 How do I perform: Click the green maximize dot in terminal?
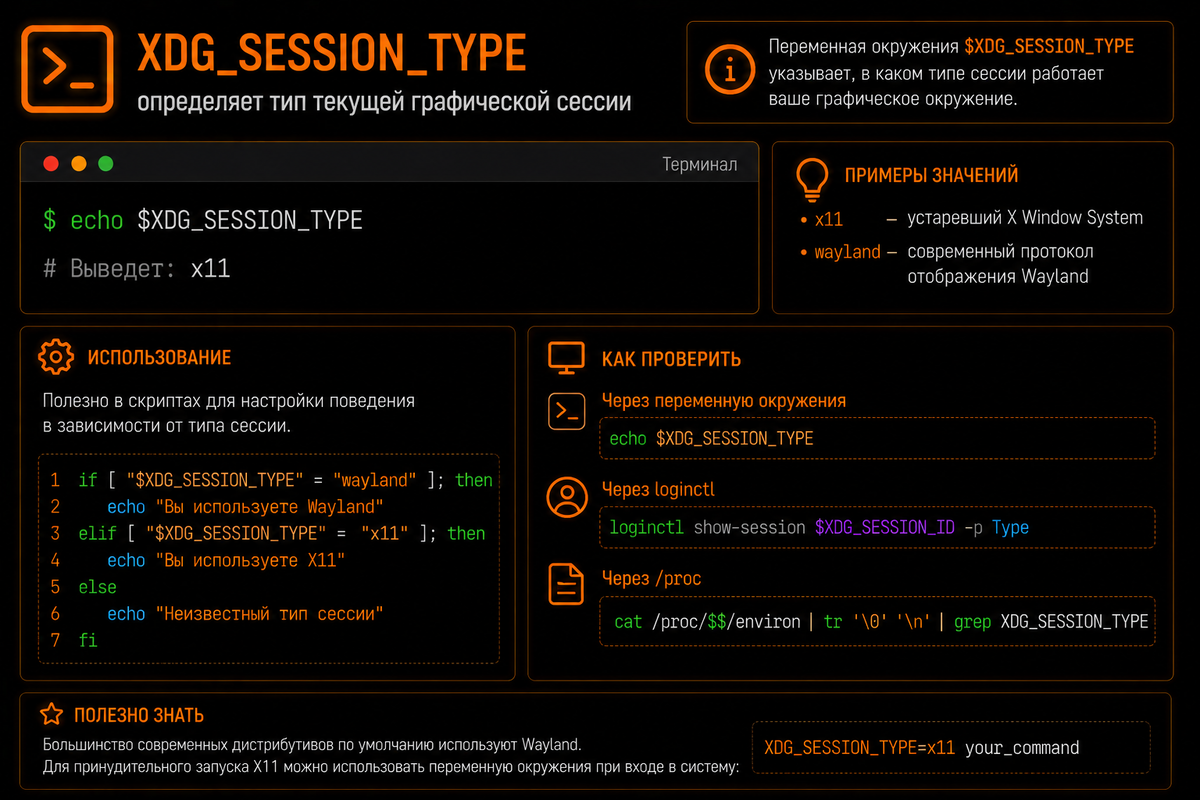tap(106, 163)
